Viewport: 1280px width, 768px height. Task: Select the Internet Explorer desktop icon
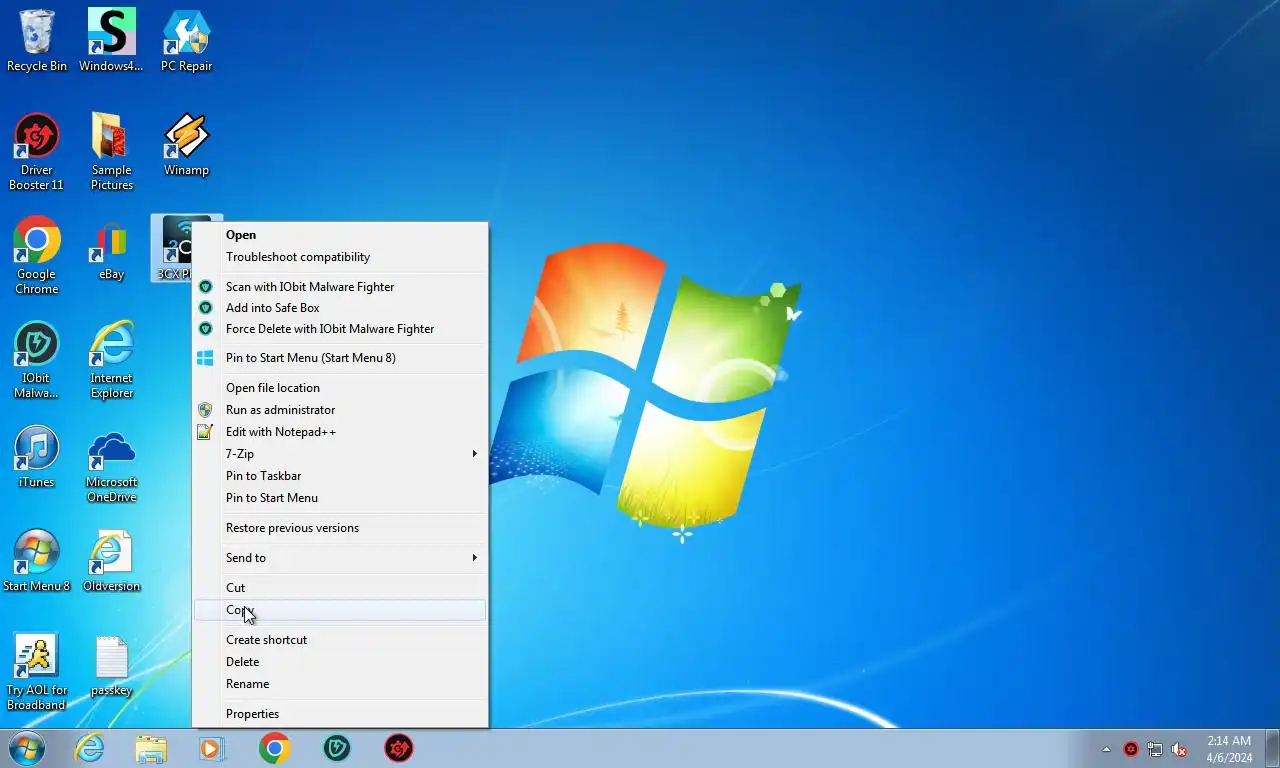pyautogui.click(x=111, y=360)
